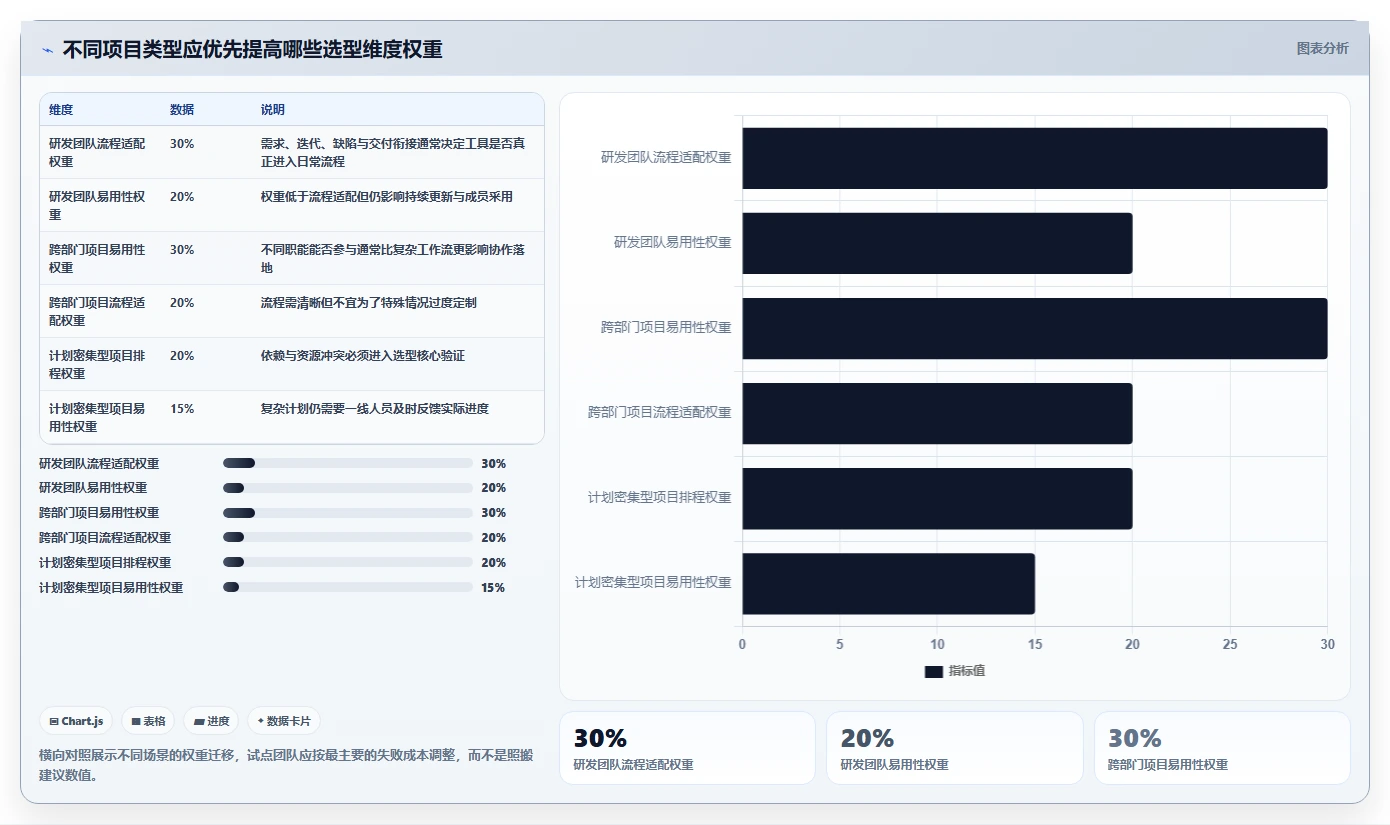This screenshot has height=825, width=1390.
Task: Click the 研发团队流程适配权重 bar in the chart
Action: click(x=1034, y=158)
